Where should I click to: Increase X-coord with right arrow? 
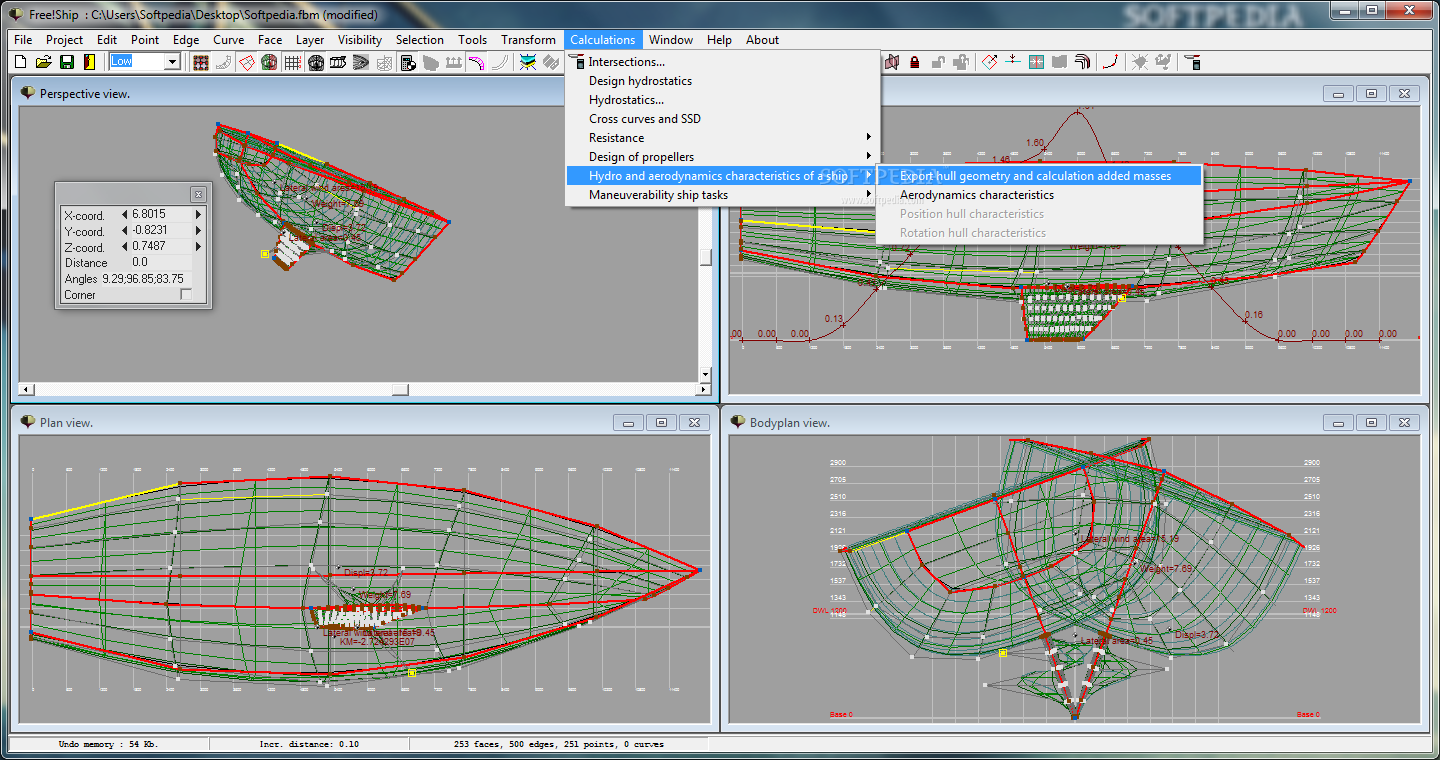point(198,214)
